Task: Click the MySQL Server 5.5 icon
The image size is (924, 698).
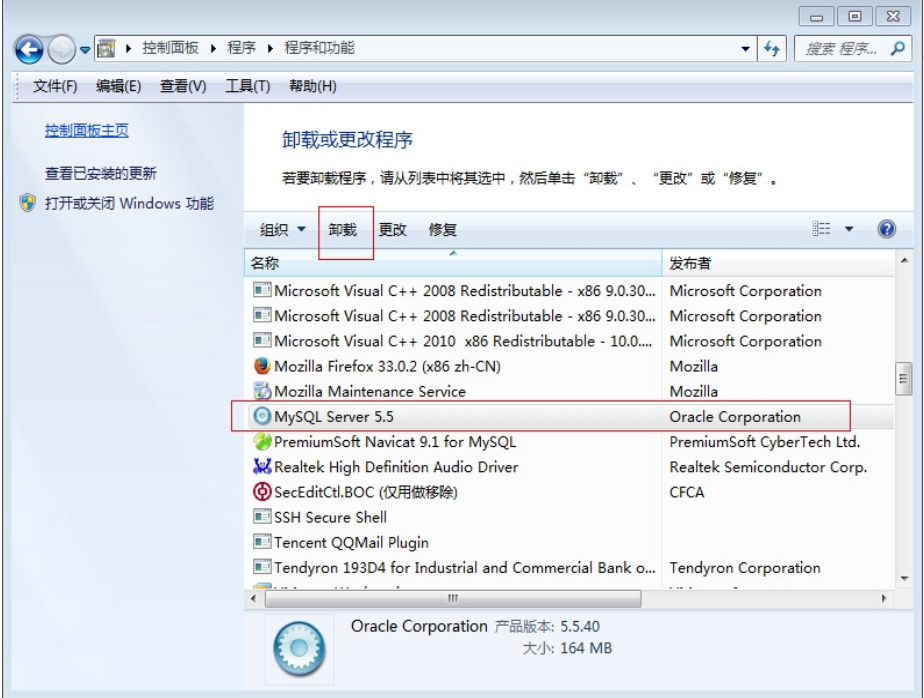Action: click(262, 416)
